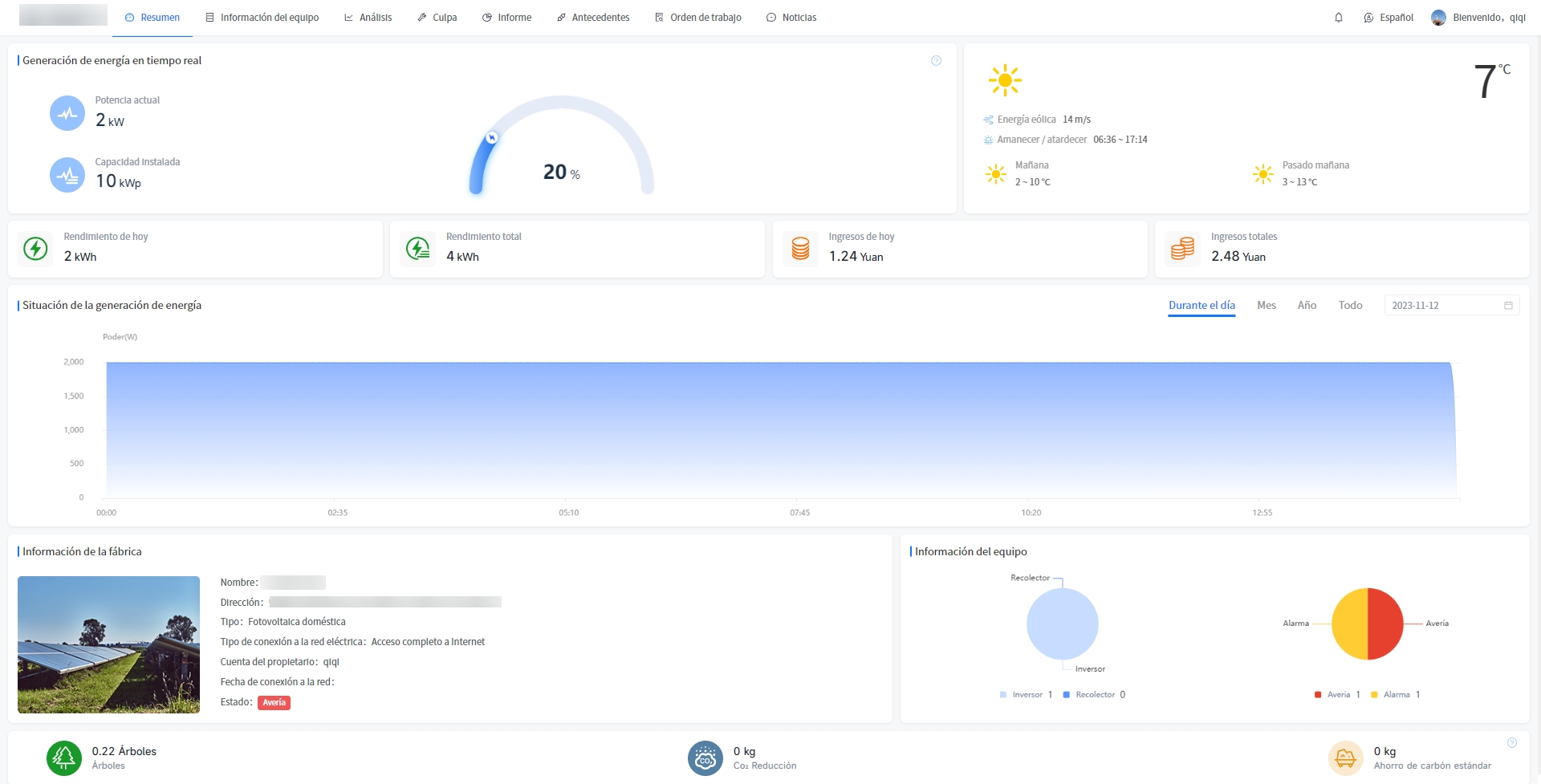Switch the chart to Mes
Image resolution: width=1541 pixels, height=784 pixels.
click(1267, 306)
